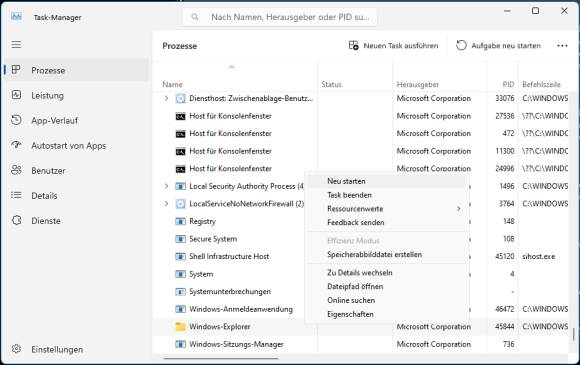
Task: Choose Online suchen menu entry
Action: click(x=387, y=300)
